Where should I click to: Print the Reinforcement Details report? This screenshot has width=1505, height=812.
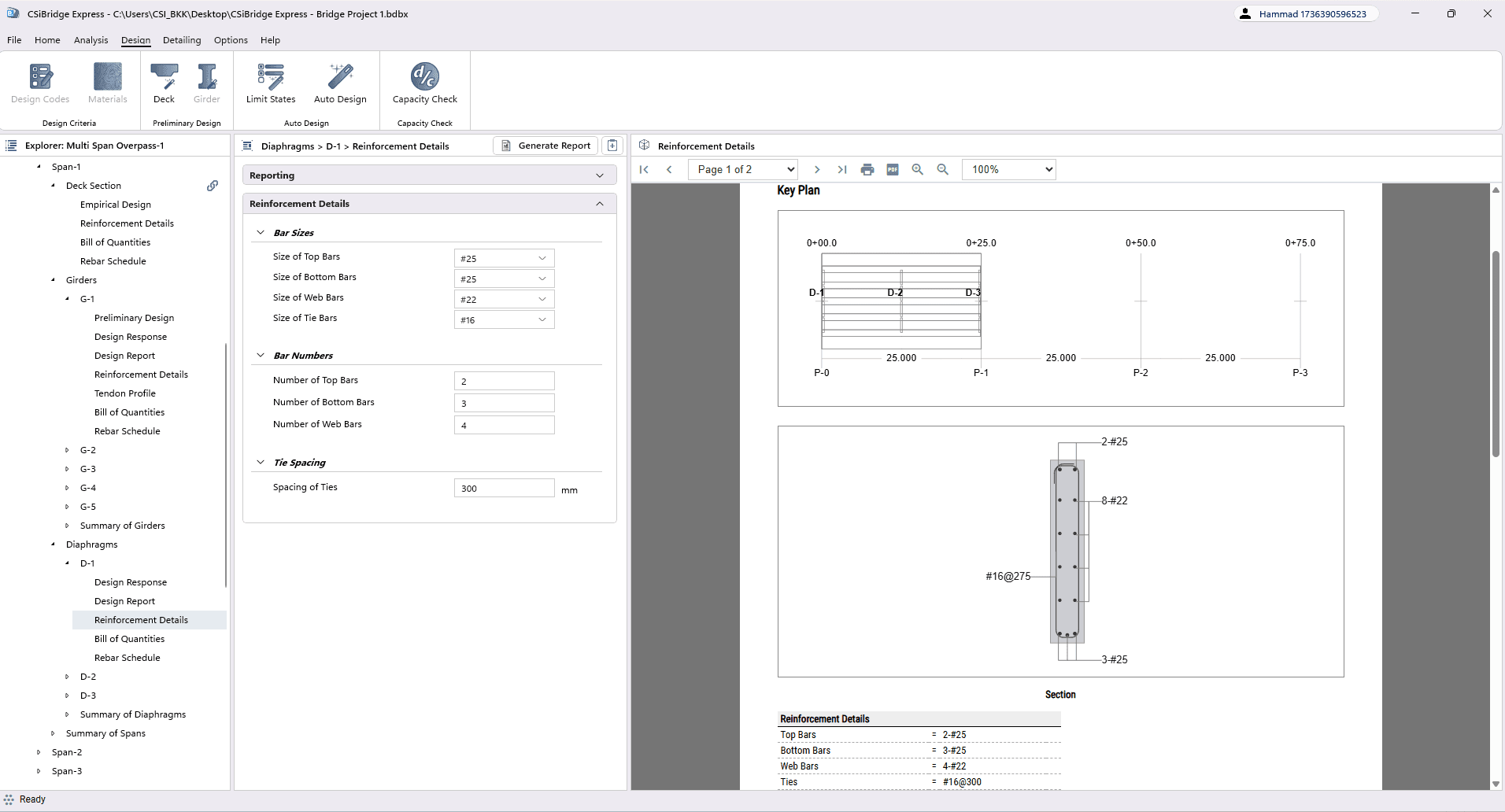point(867,169)
